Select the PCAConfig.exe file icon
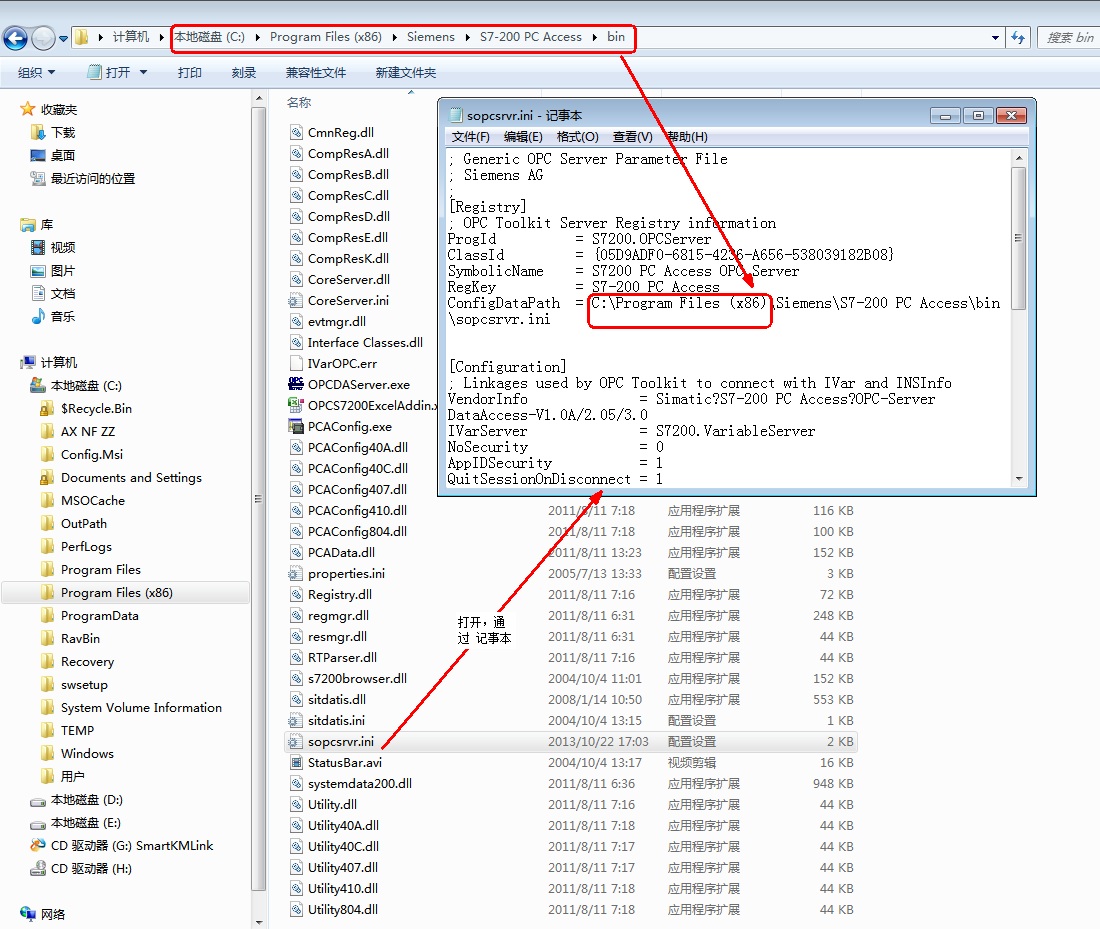This screenshot has width=1100, height=929. tap(295, 426)
